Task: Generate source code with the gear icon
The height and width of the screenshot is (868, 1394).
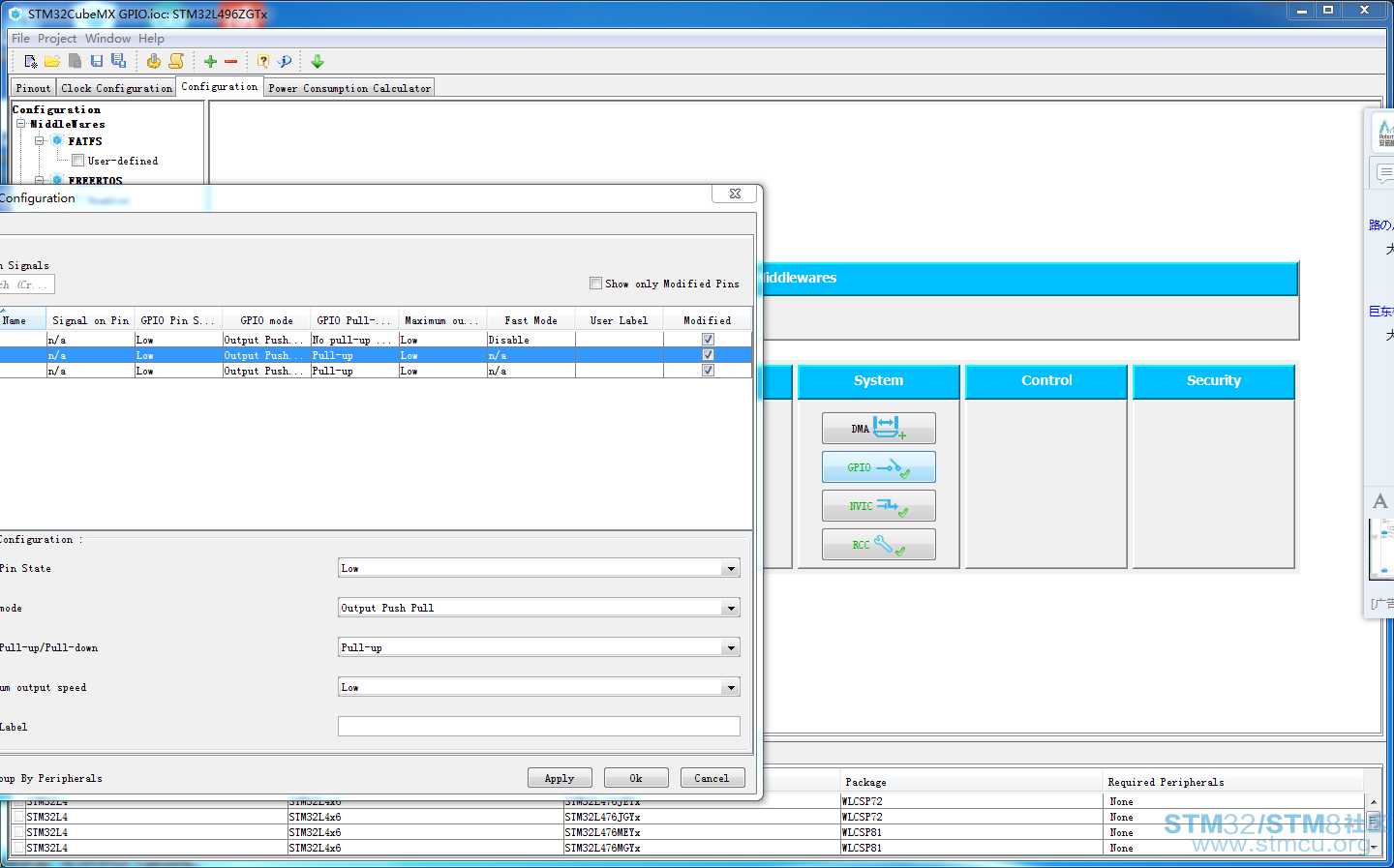Action: (154, 61)
